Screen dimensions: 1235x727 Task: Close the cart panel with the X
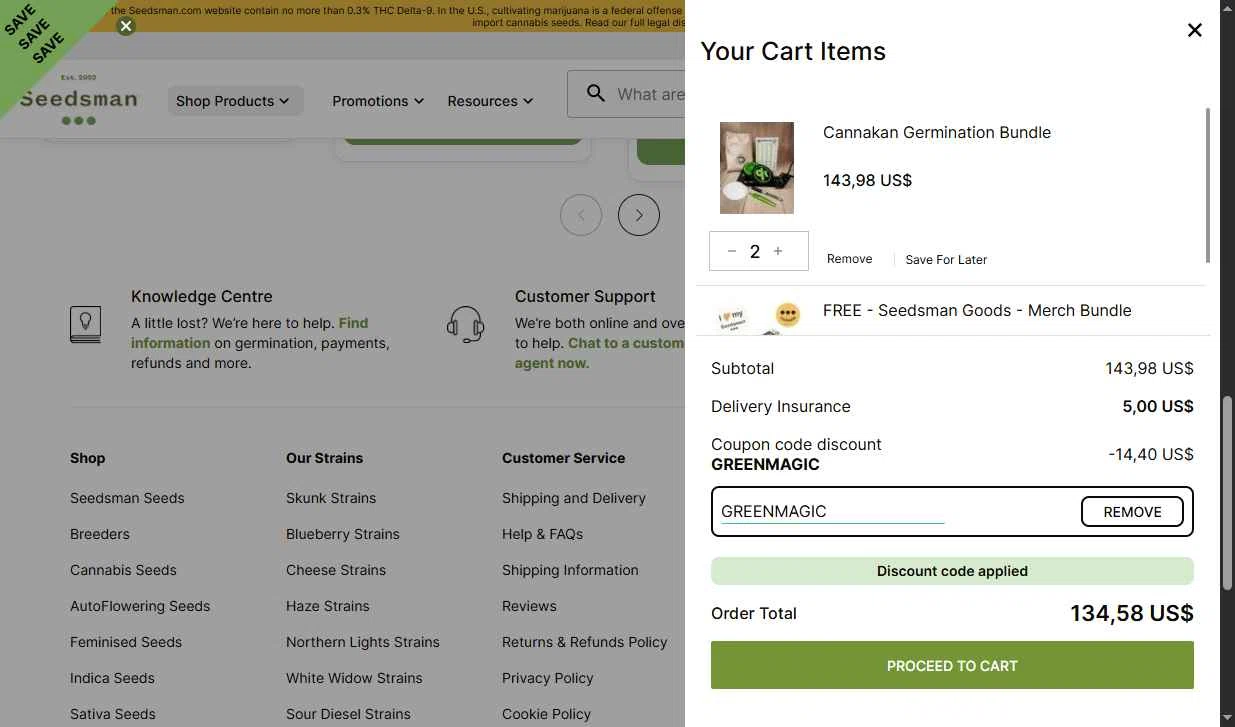click(x=1194, y=30)
